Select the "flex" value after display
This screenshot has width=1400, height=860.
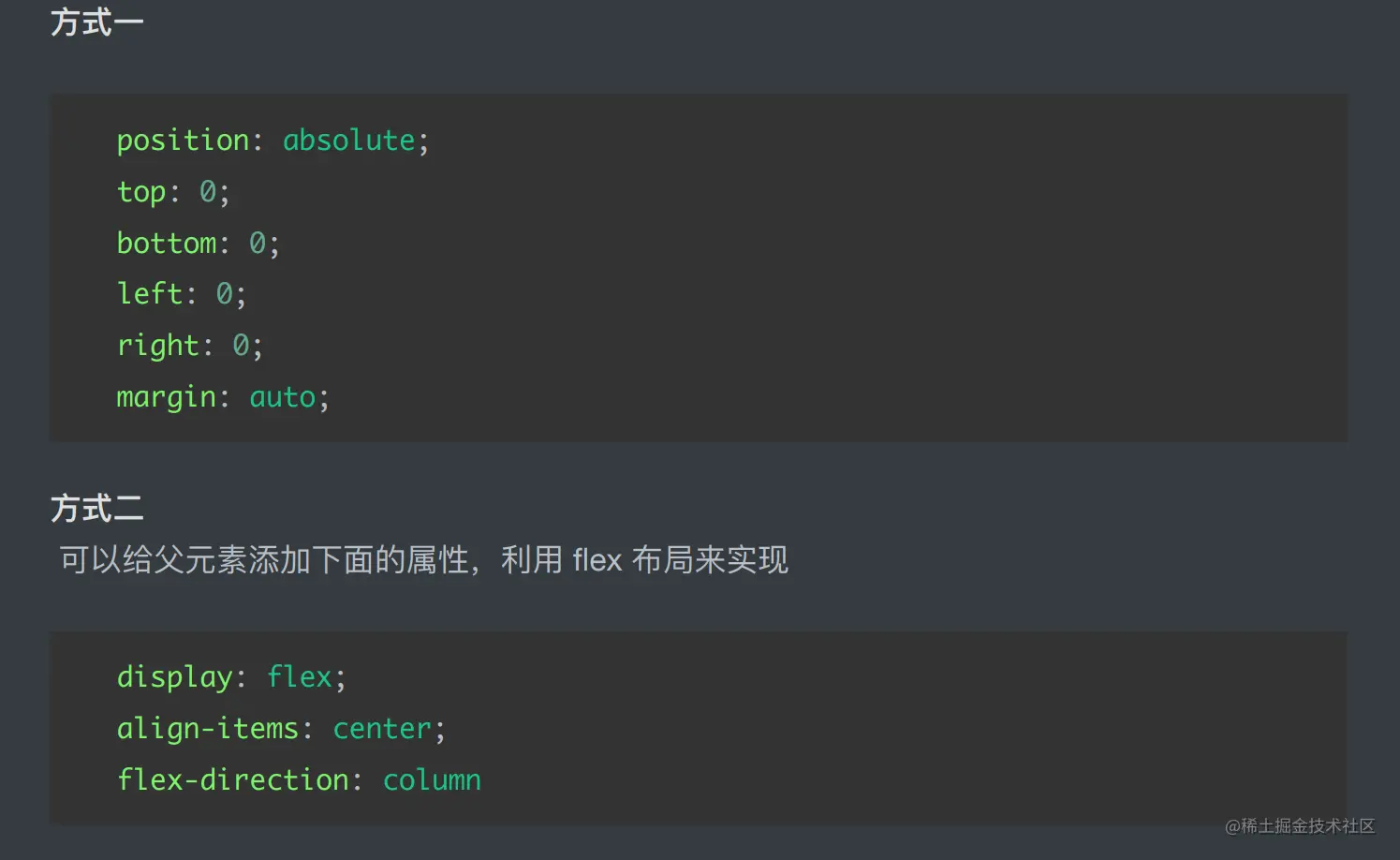[300, 677]
